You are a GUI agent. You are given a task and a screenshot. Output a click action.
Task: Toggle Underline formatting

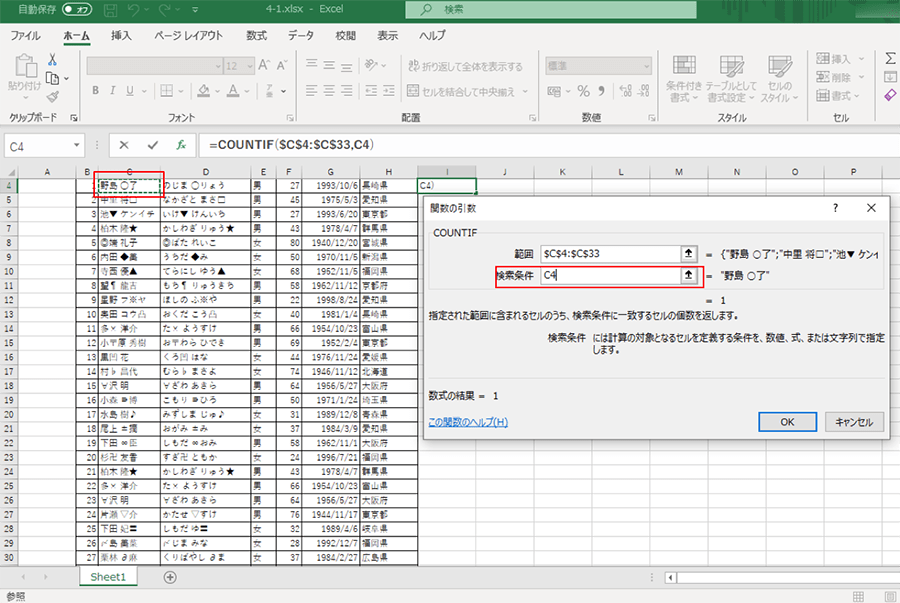[x=130, y=91]
